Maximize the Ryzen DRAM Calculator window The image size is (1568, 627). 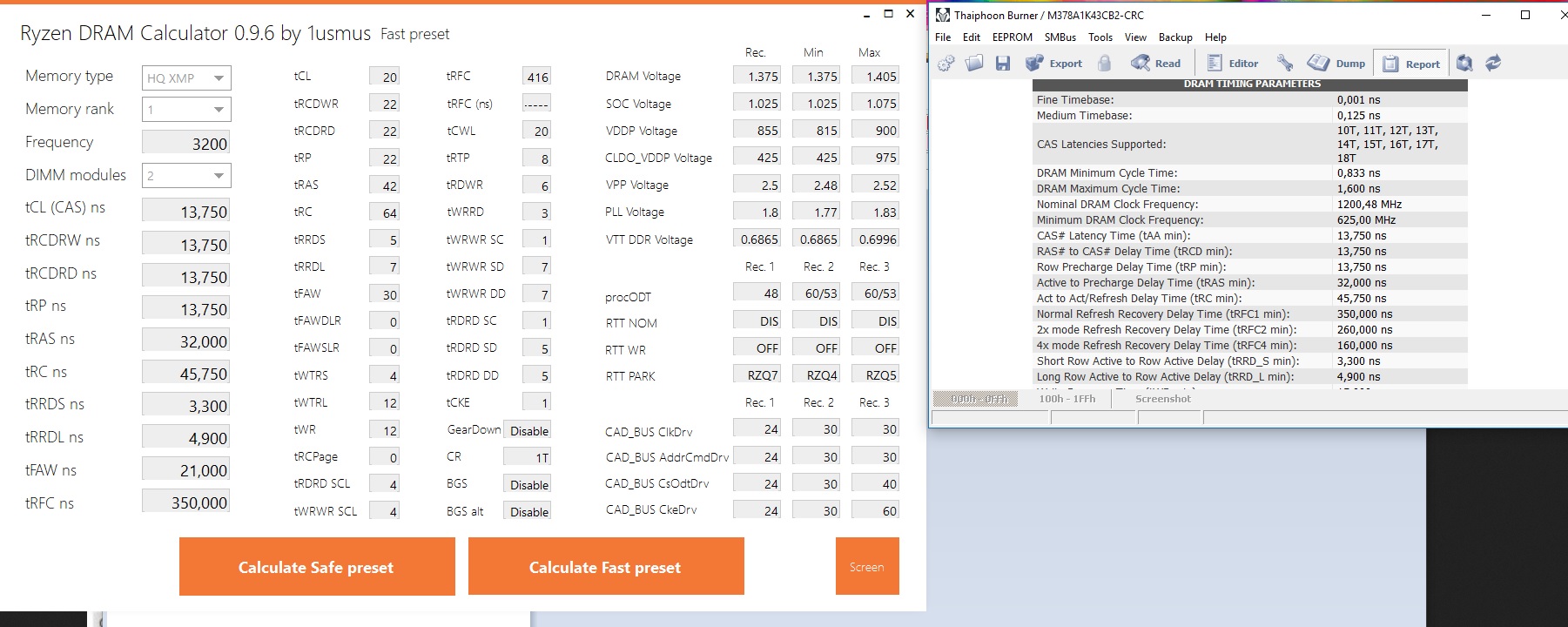click(888, 14)
